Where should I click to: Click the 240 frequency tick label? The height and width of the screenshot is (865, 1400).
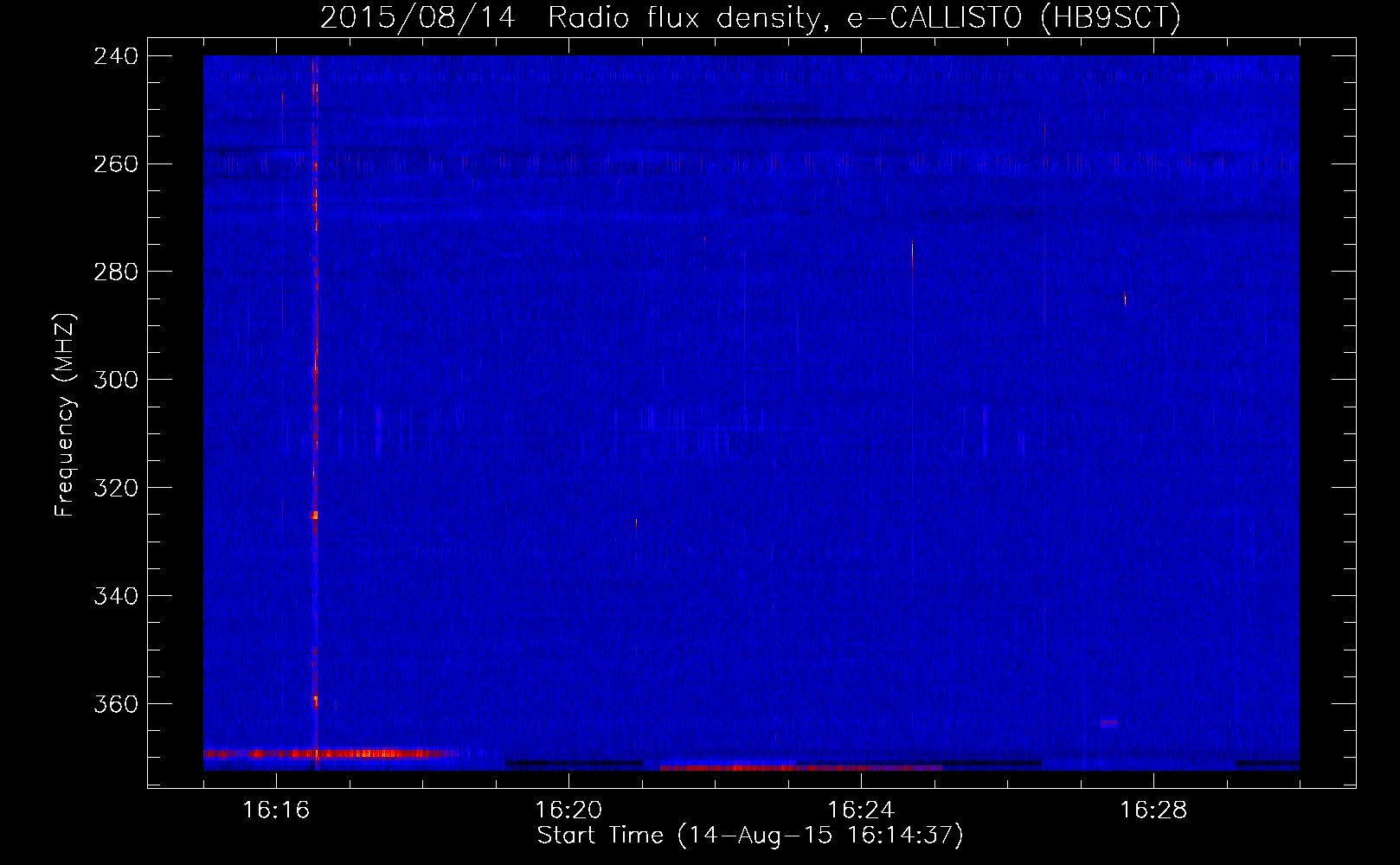pyautogui.click(x=116, y=56)
